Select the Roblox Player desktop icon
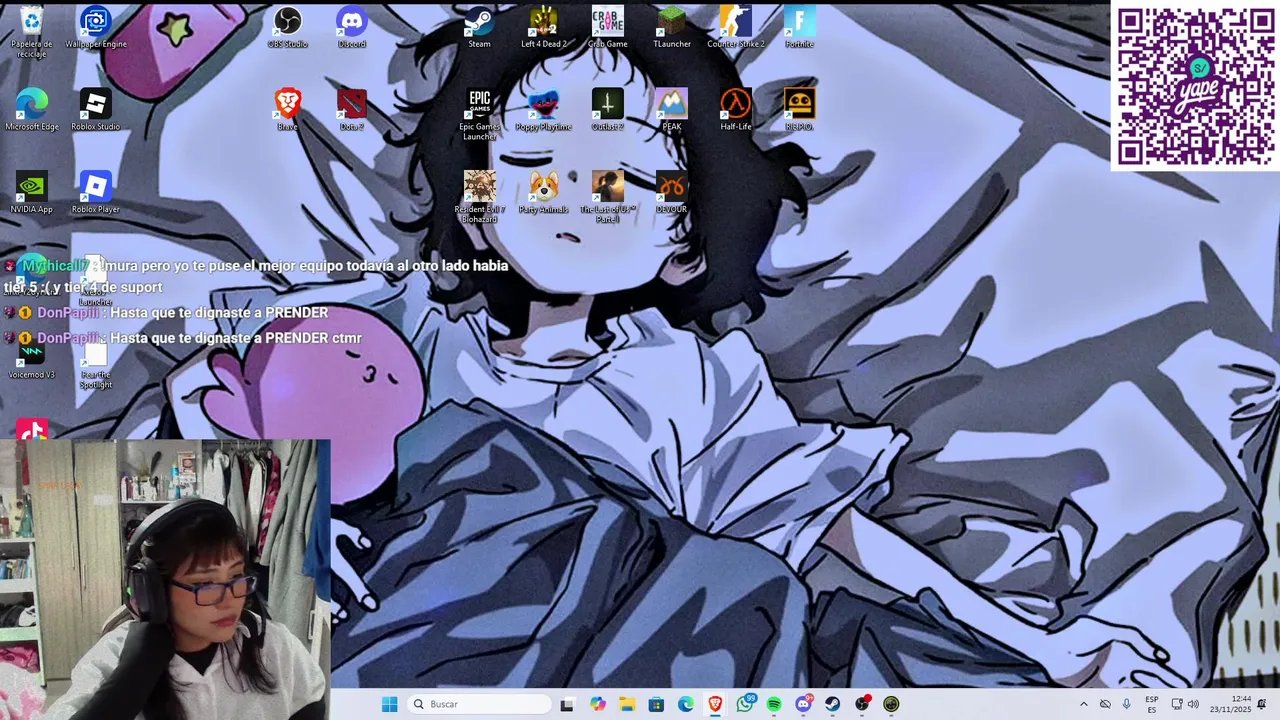 point(96,192)
